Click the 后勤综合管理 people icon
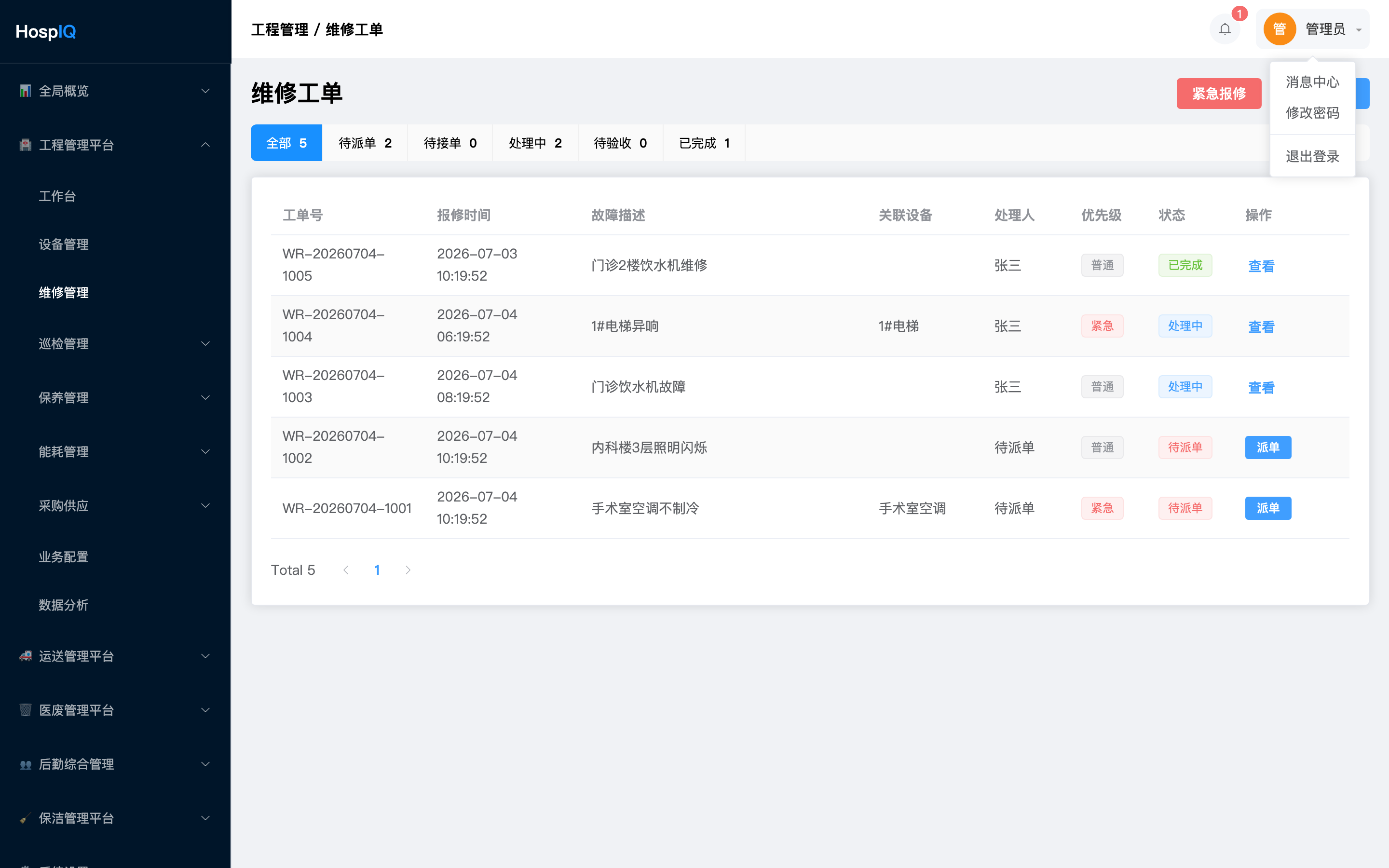Viewport: 1389px width, 868px height. (x=25, y=764)
